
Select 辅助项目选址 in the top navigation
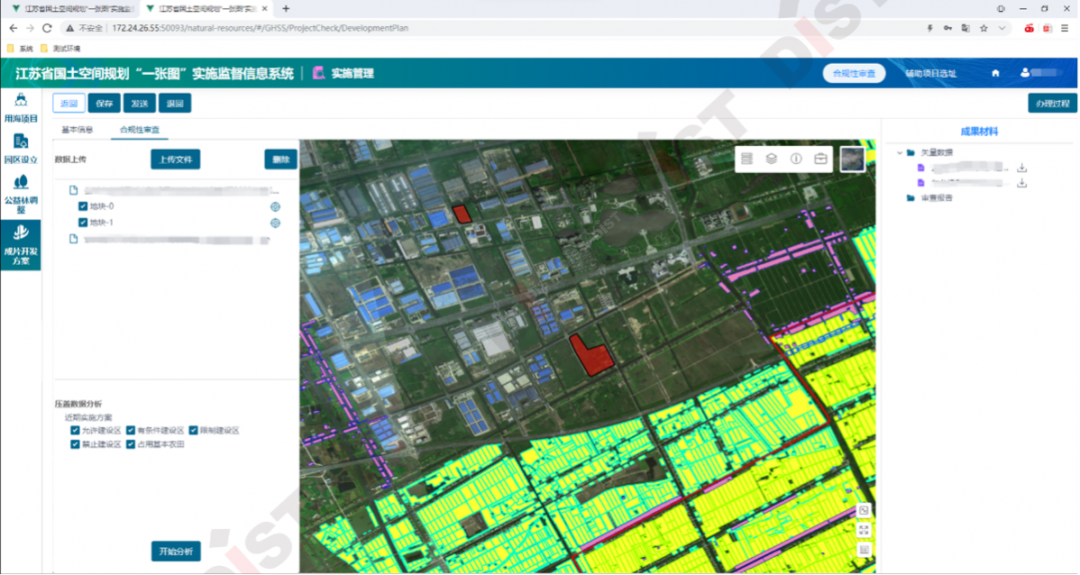930,73
